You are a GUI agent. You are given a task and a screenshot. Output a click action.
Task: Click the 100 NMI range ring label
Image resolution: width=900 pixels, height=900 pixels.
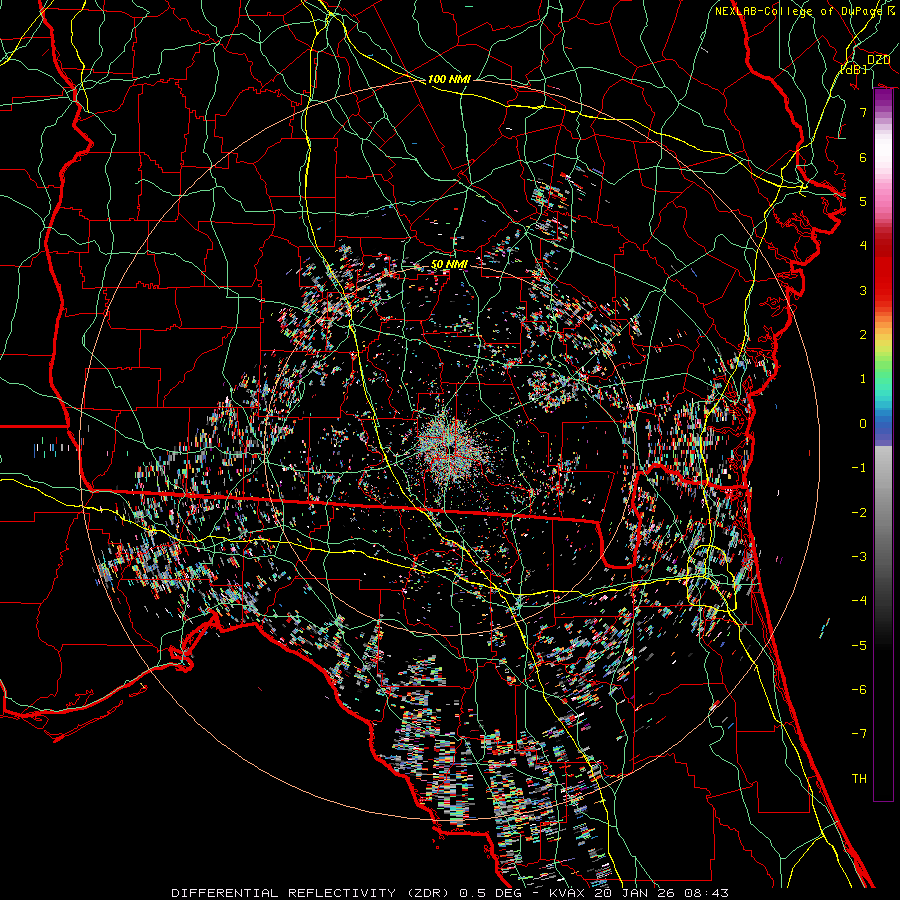(449, 79)
